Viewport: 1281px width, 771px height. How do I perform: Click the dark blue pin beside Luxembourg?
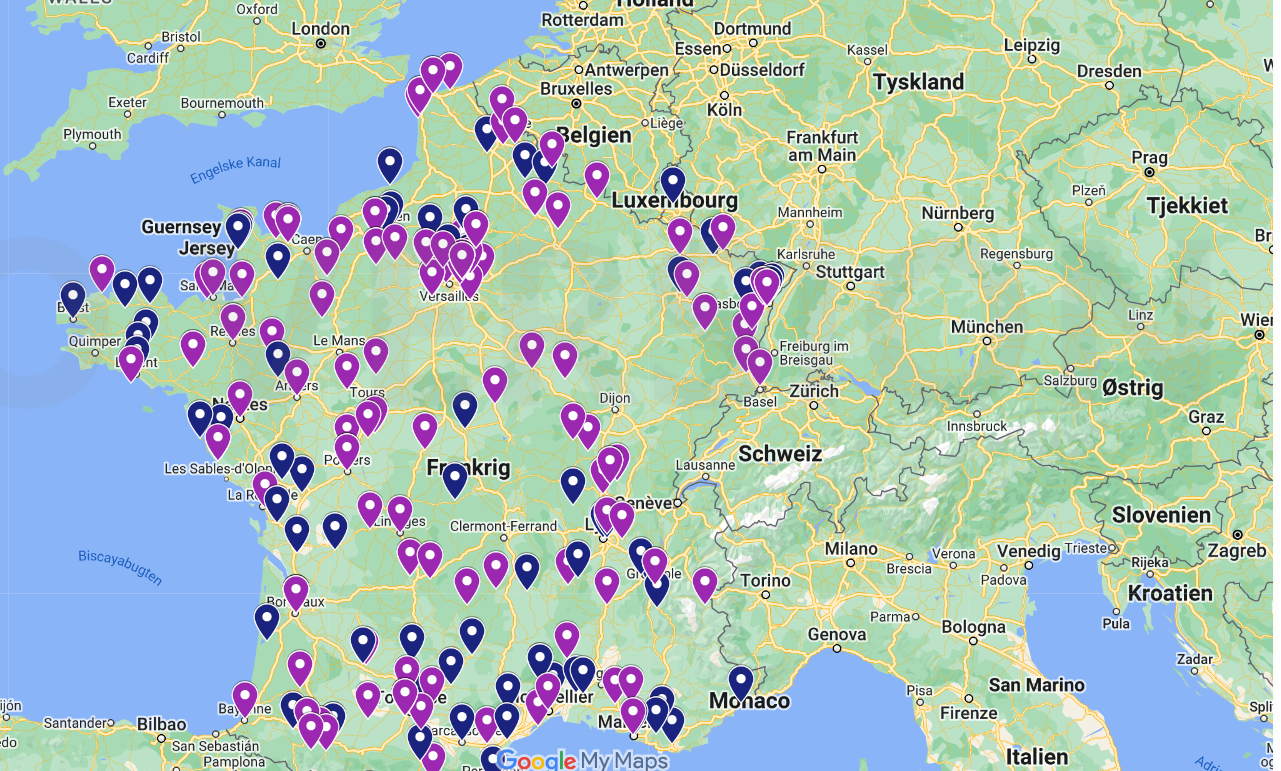[x=673, y=182]
